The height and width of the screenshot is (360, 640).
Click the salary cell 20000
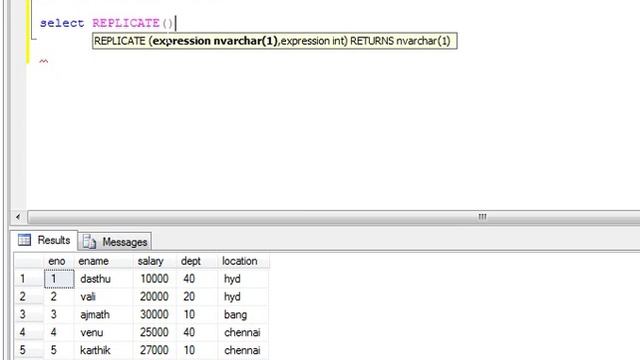155,297
